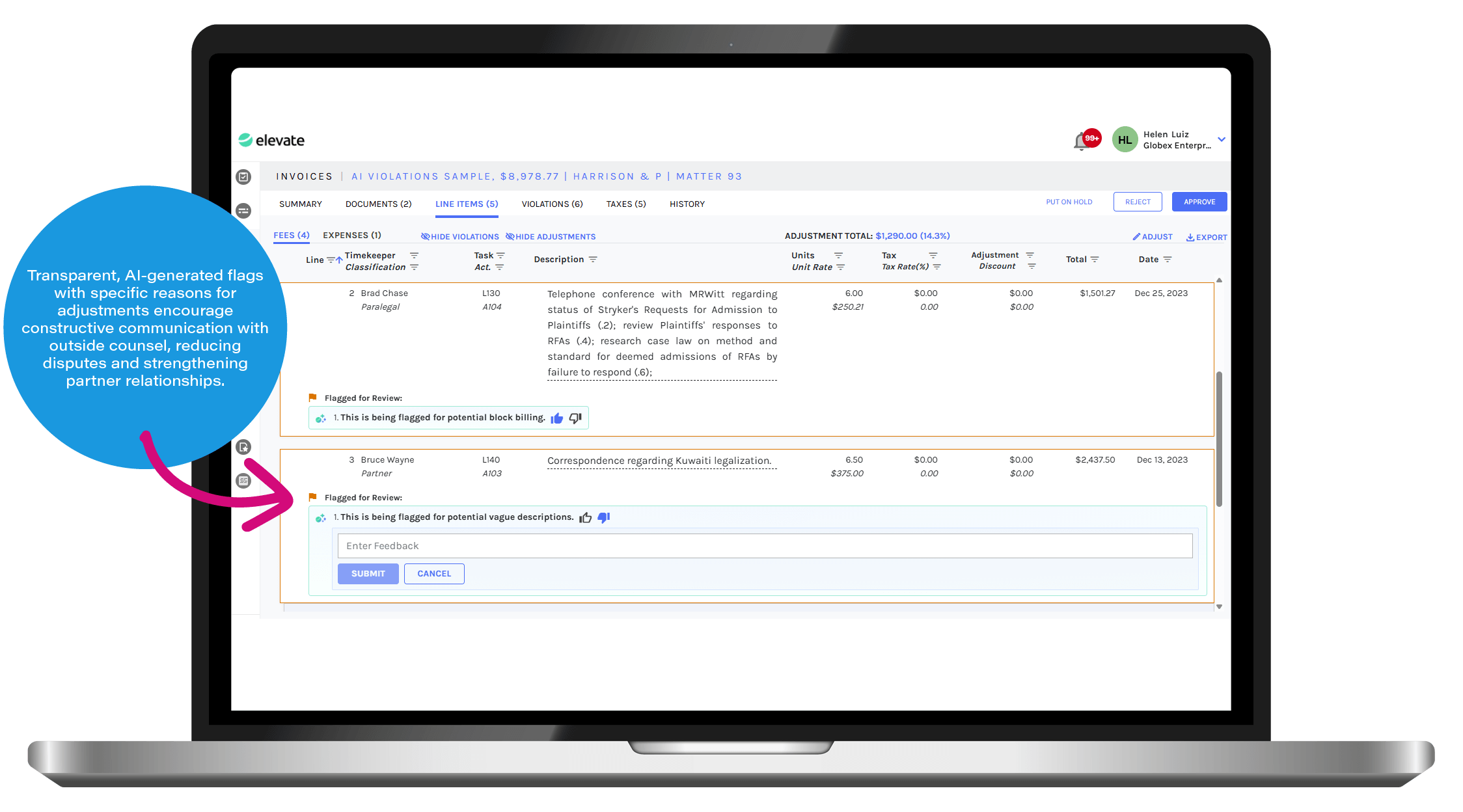Open the Helen Luiz account dropdown
The image size is (1463, 812).
click(1222, 139)
